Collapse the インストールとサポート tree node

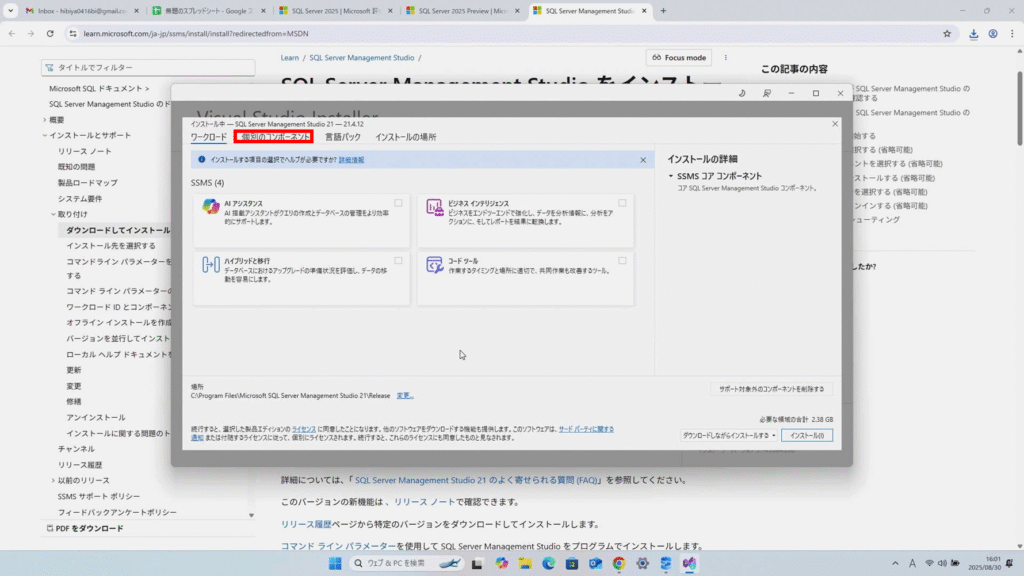(44, 136)
